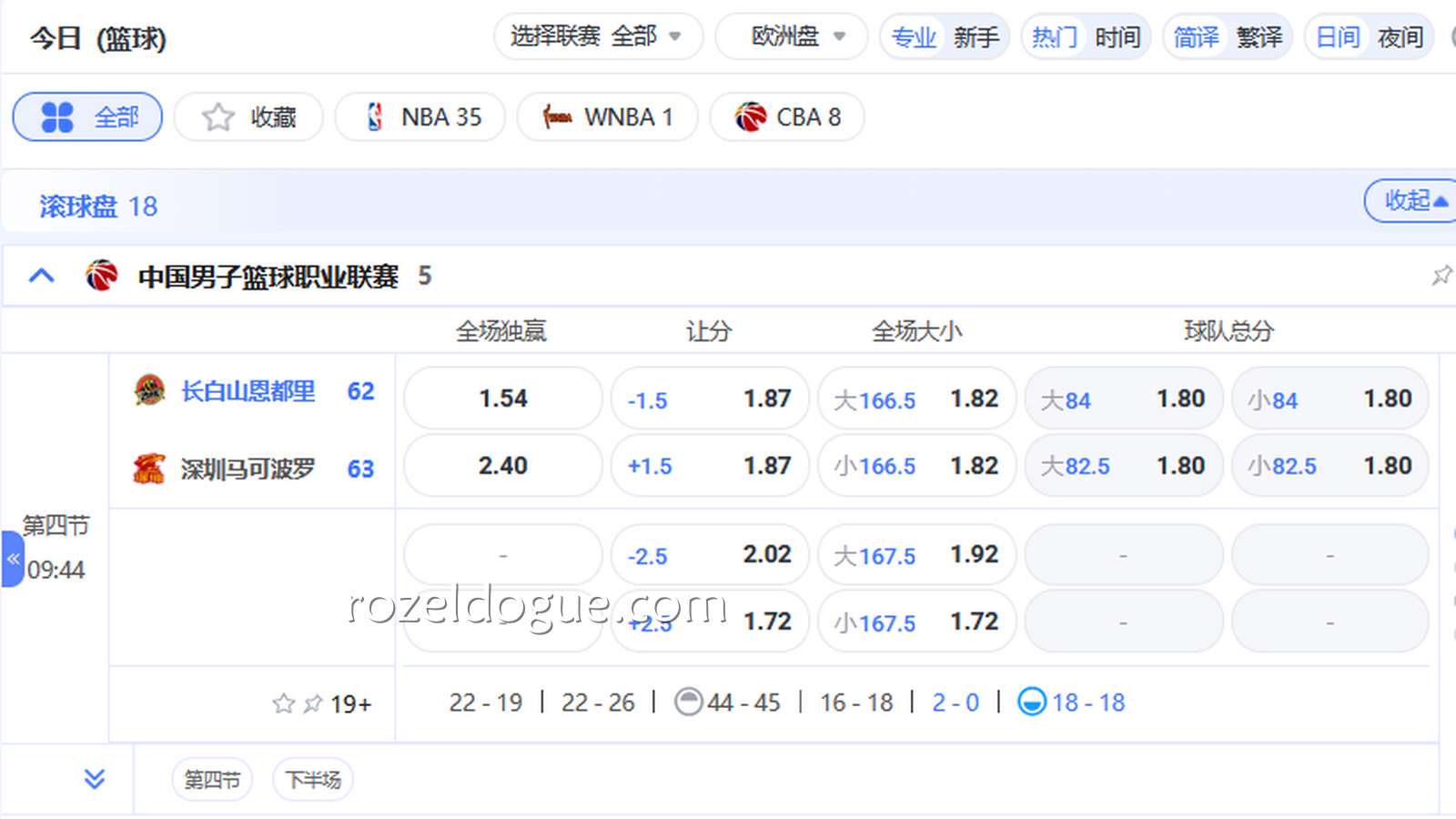Open the 选择联赛 全部 dropdown
Image resolution: width=1456 pixels, height=819 pixels.
[598, 36]
